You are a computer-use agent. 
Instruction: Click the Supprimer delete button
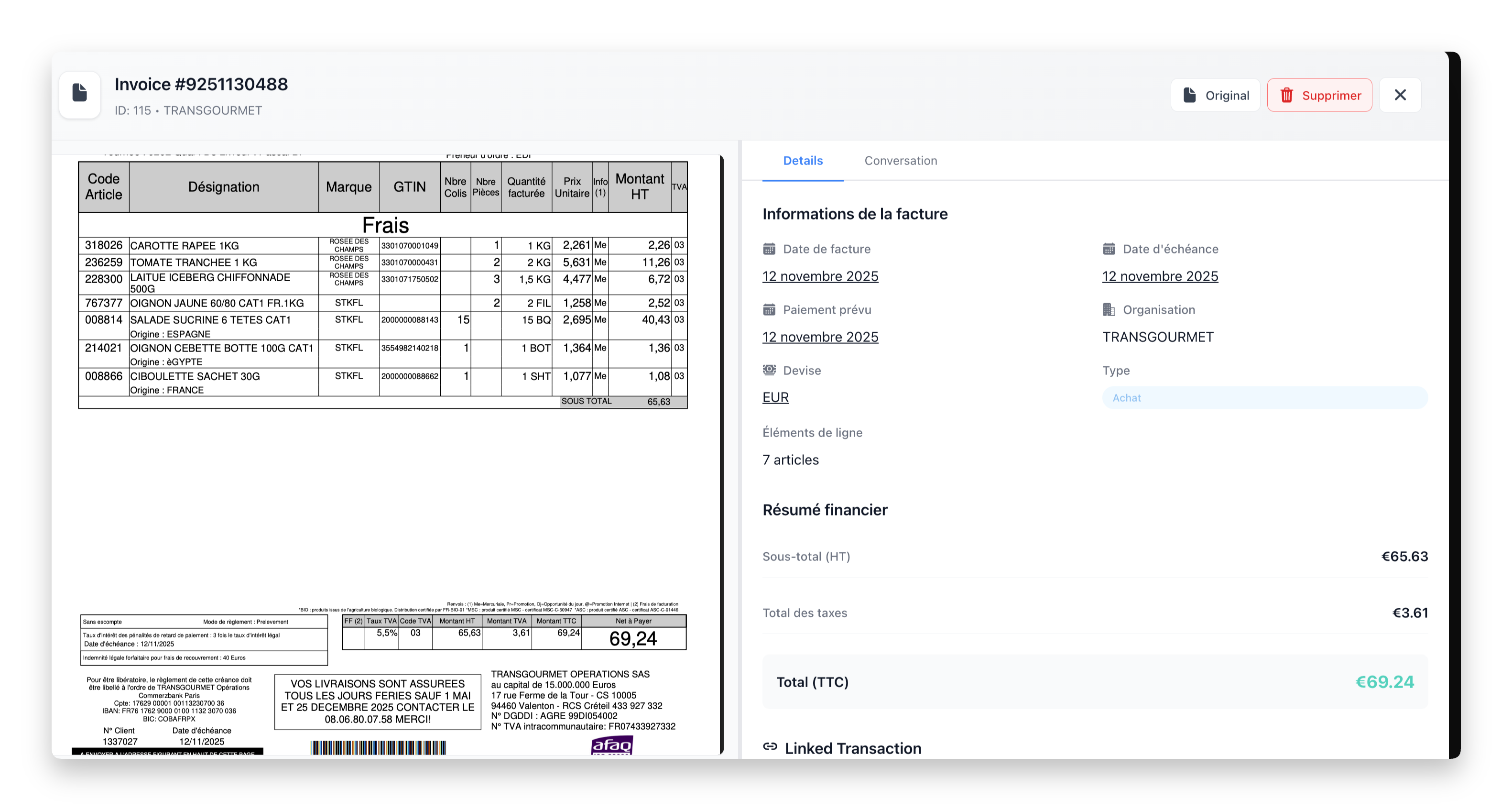pos(1319,95)
